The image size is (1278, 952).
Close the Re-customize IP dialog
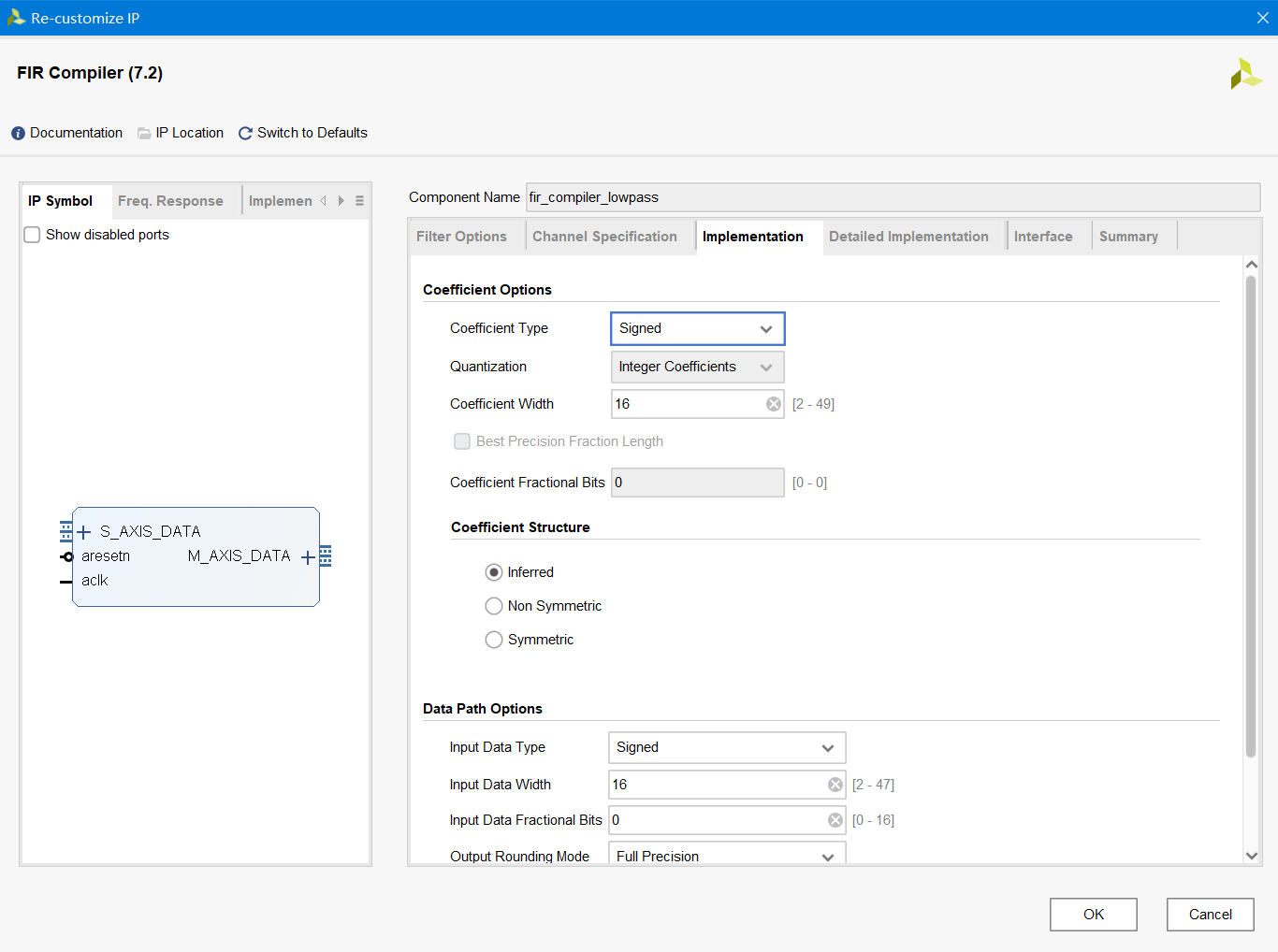coord(1262,18)
